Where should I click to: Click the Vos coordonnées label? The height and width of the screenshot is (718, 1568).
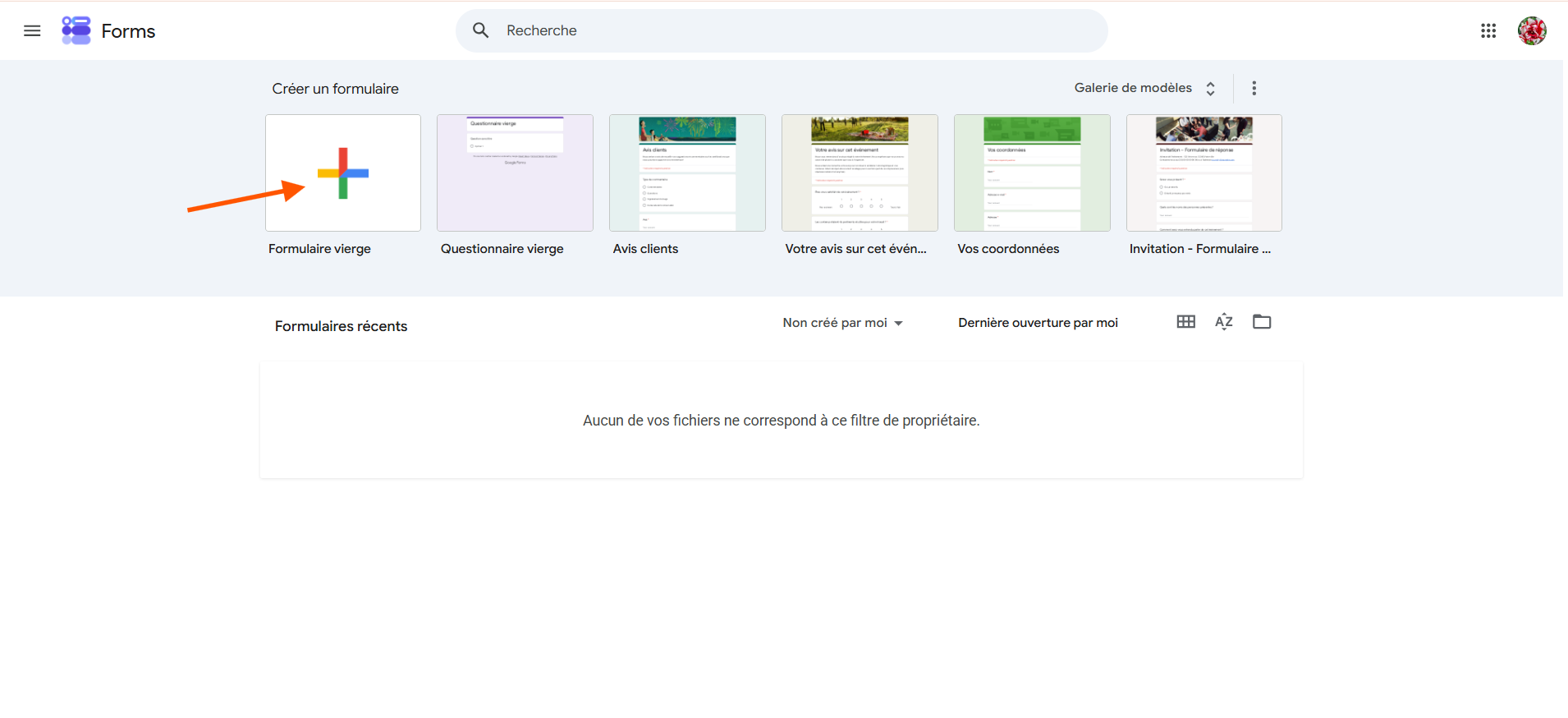[1008, 249]
